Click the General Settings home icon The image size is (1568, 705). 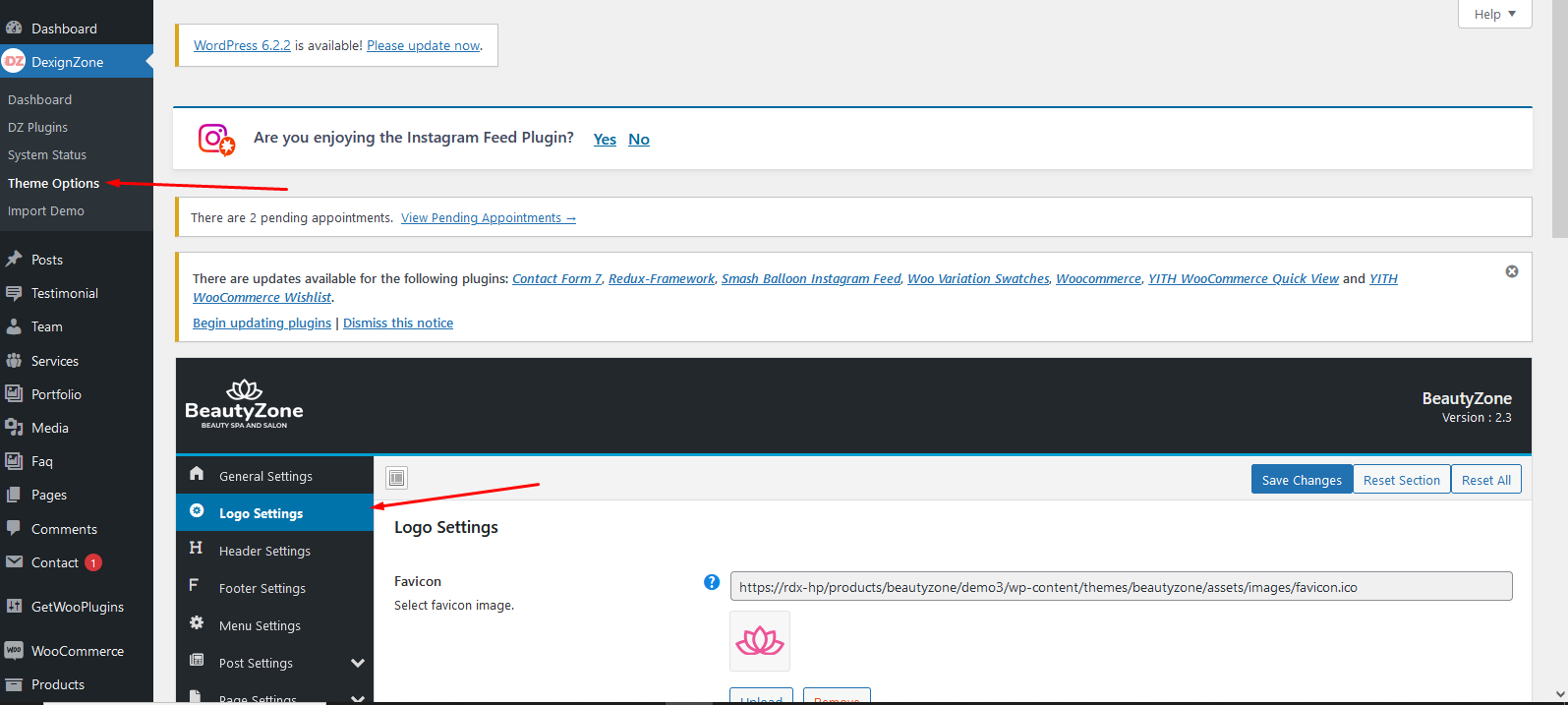197,474
